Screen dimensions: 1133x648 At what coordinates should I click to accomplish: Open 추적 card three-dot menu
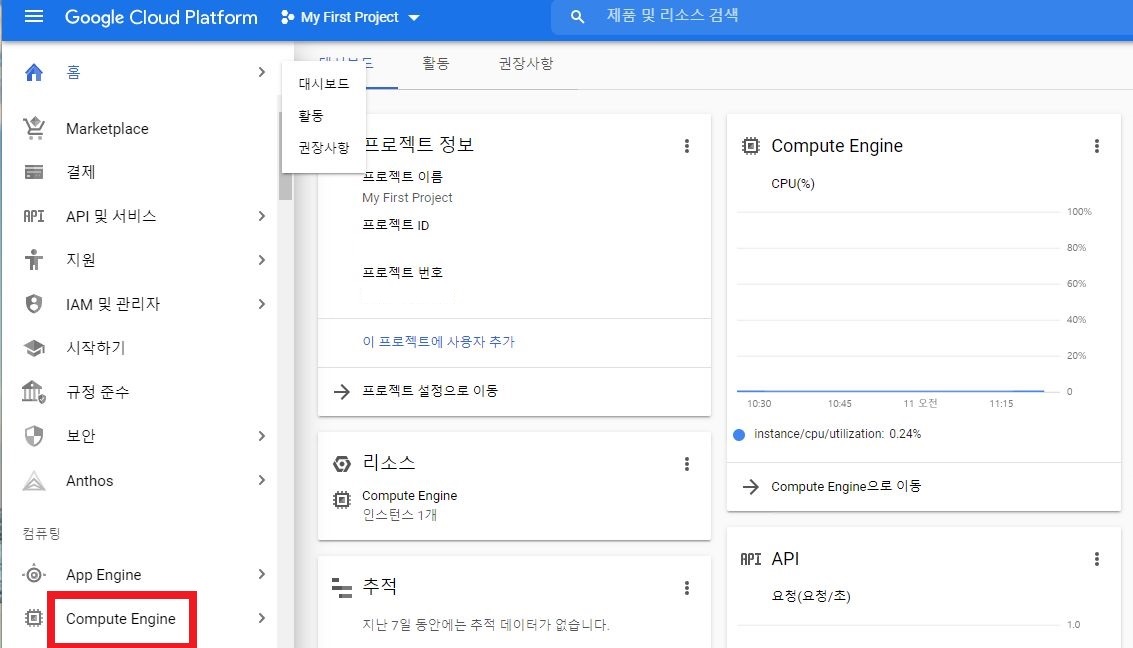tap(686, 588)
